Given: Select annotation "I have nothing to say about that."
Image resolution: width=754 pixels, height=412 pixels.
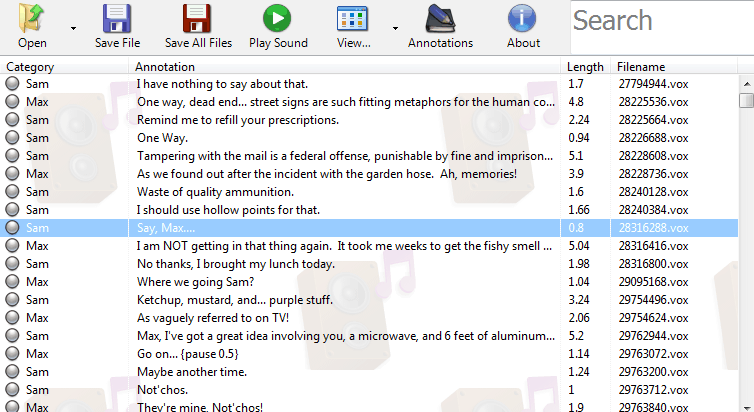Looking at the screenshot, I should [222, 84].
